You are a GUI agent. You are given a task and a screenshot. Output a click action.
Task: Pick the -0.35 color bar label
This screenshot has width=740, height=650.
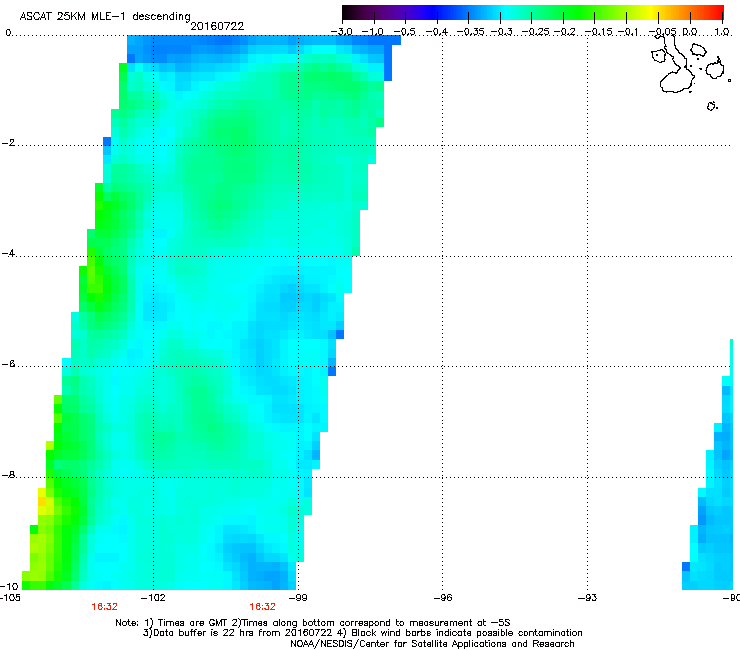pos(471,32)
